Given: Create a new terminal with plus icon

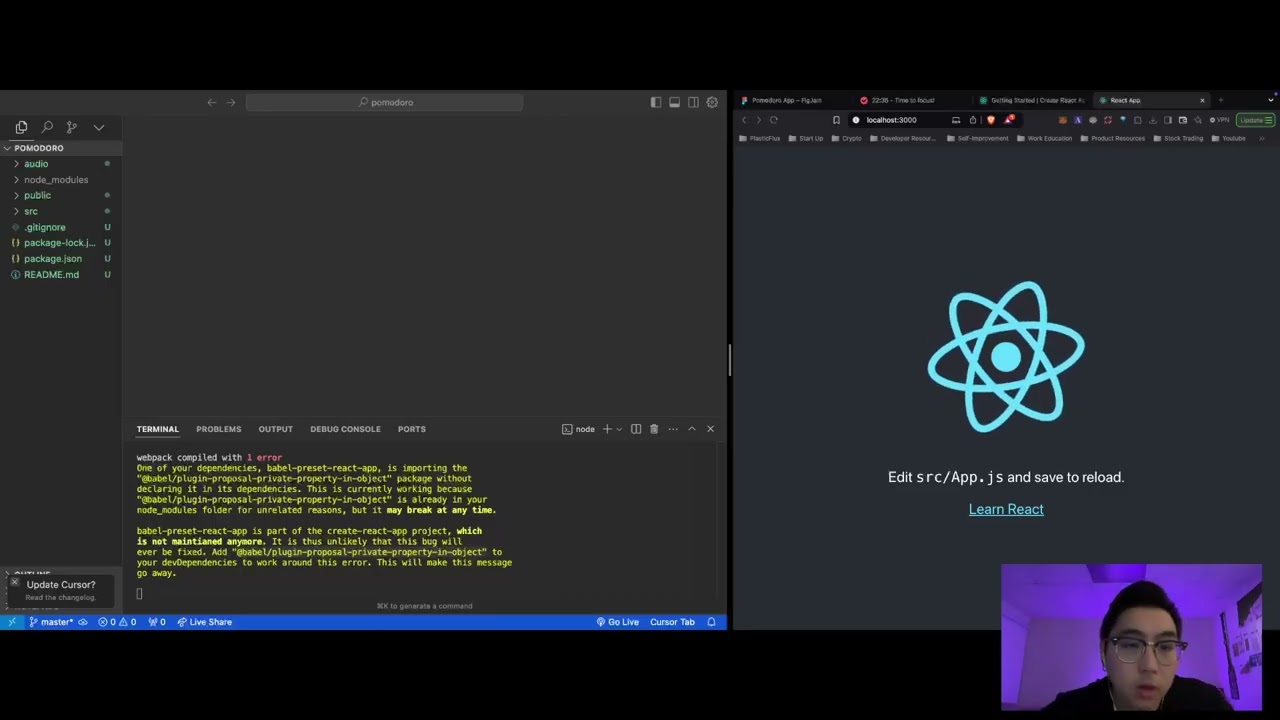Looking at the screenshot, I should click(x=607, y=429).
